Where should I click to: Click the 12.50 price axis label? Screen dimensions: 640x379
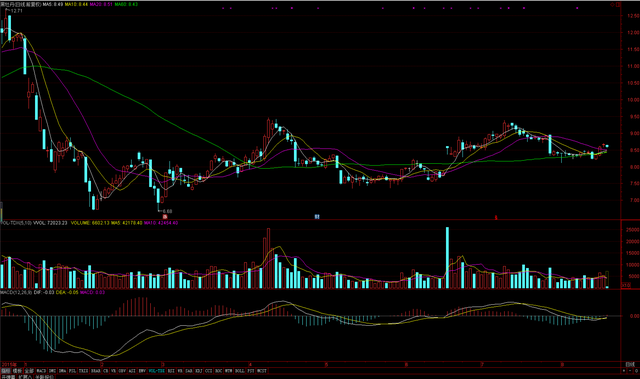[x=633, y=16]
